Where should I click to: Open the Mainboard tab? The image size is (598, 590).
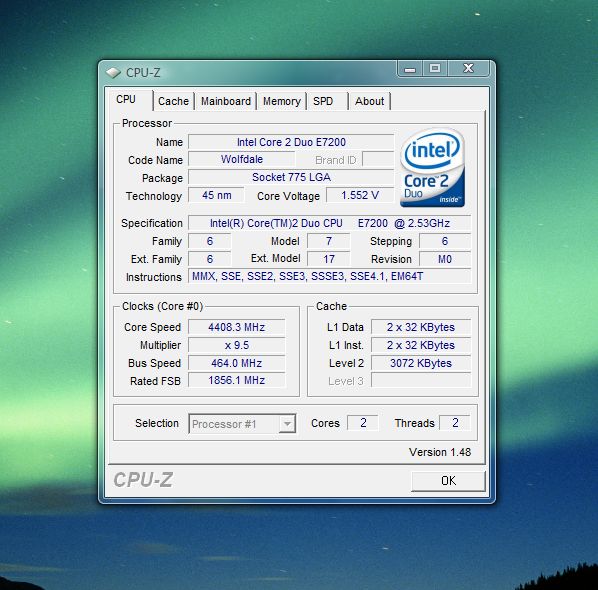pyautogui.click(x=226, y=101)
